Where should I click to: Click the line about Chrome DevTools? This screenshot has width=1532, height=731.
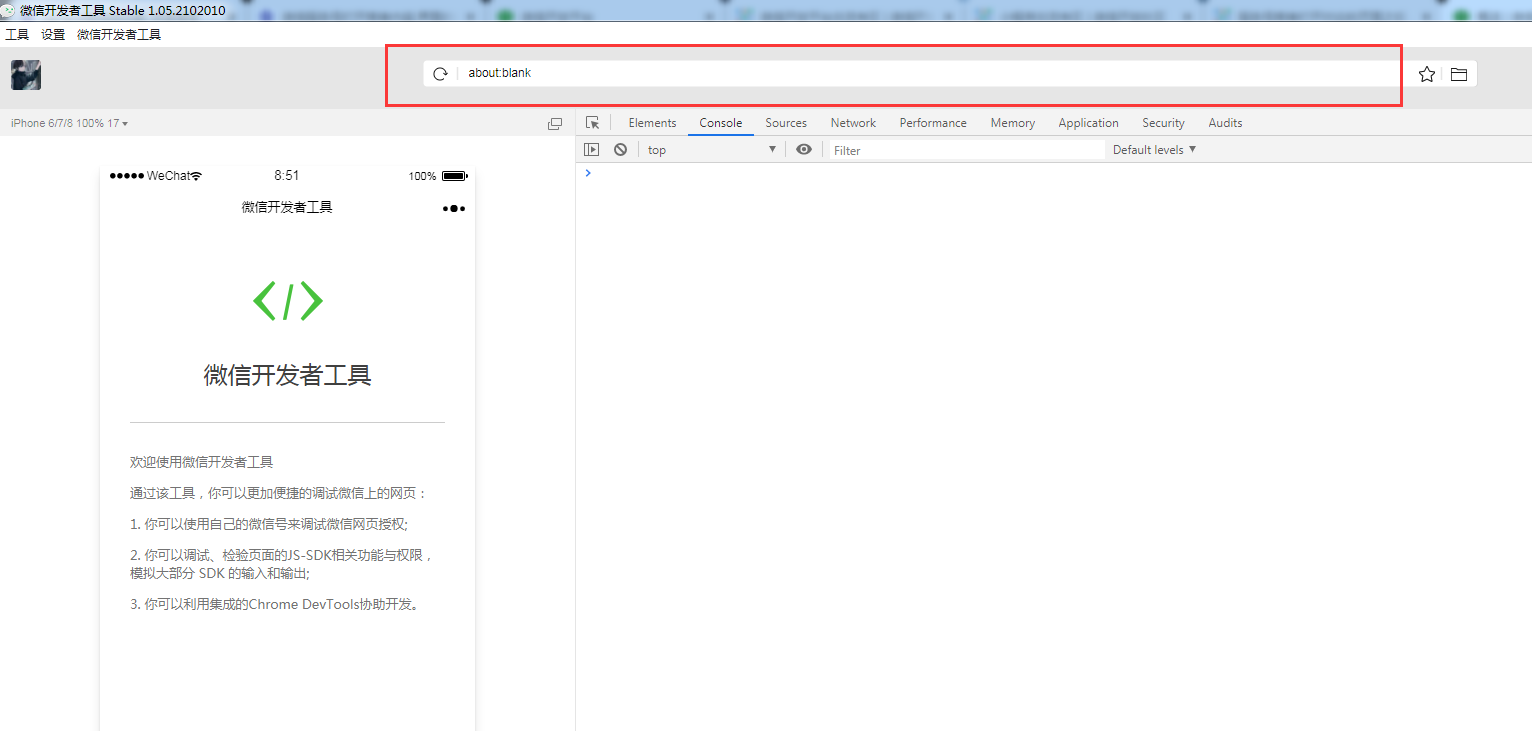(x=276, y=604)
